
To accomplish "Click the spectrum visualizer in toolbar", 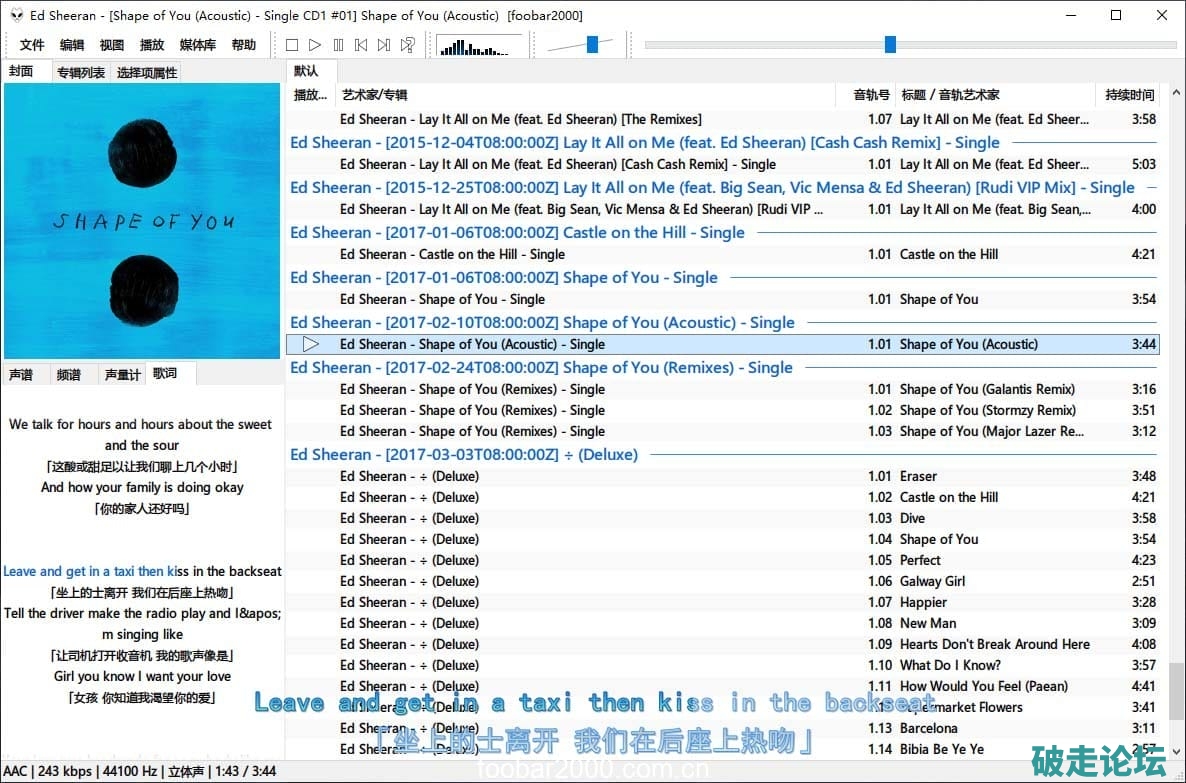I will (x=479, y=46).
